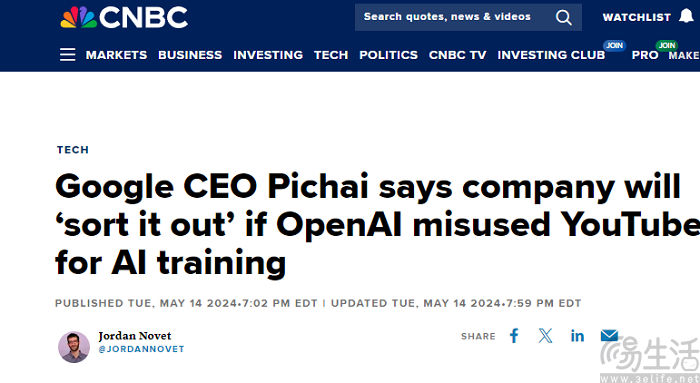Open the Politics section
The height and width of the screenshot is (383, 700).
(x=388, y=55)
